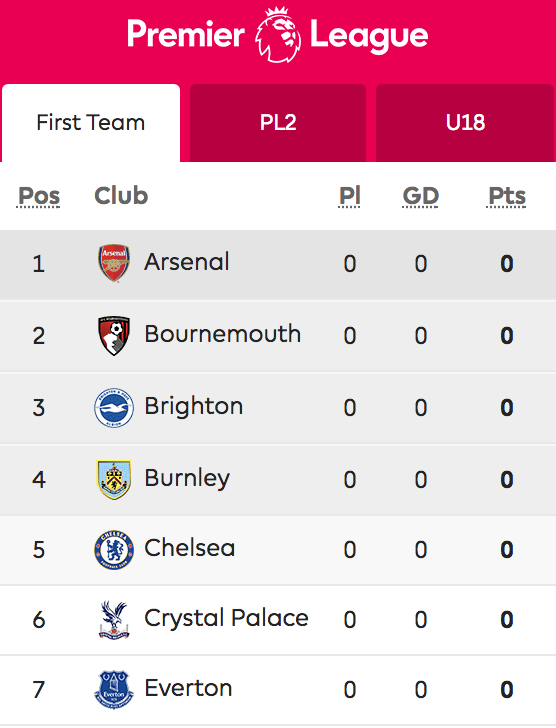556x728 pixels.
Task: Click the Pl column header abbreviation
Action: [x=349, y=195]
